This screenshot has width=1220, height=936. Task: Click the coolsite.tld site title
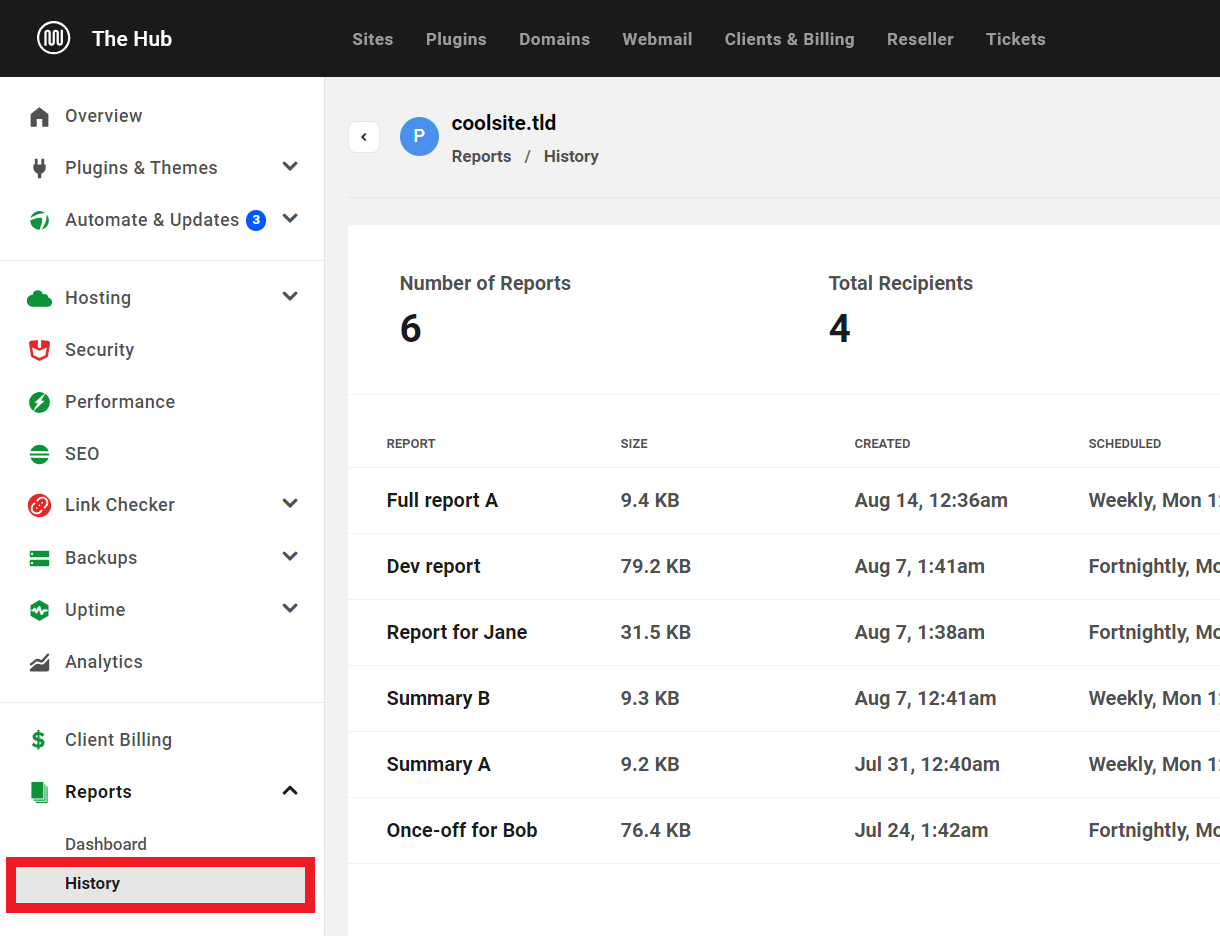[504, 123]
